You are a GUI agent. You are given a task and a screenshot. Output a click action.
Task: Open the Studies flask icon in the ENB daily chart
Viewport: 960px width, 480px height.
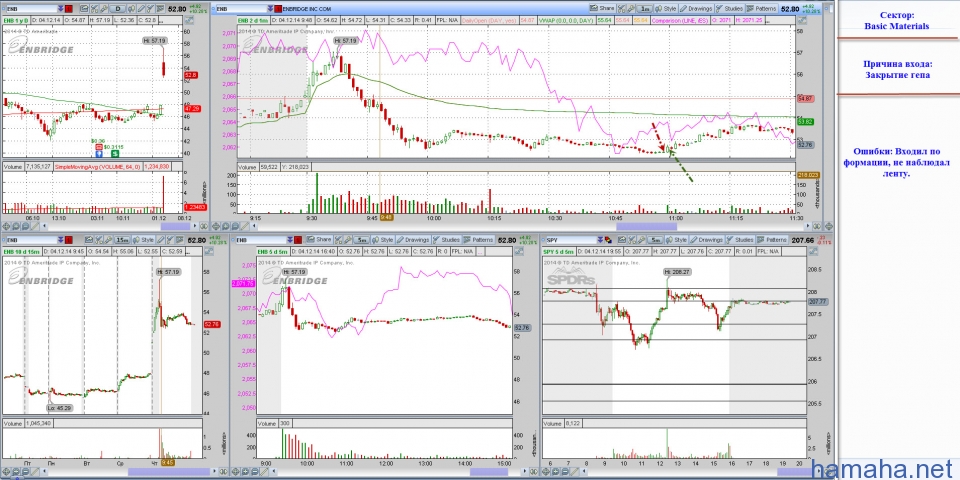tap(151, 9)
